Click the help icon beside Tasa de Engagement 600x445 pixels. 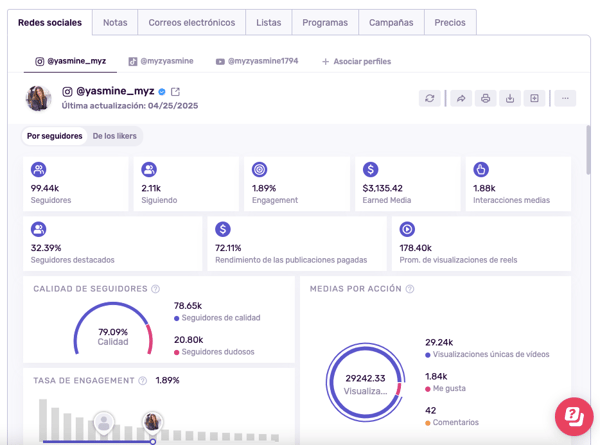[143, 381]
